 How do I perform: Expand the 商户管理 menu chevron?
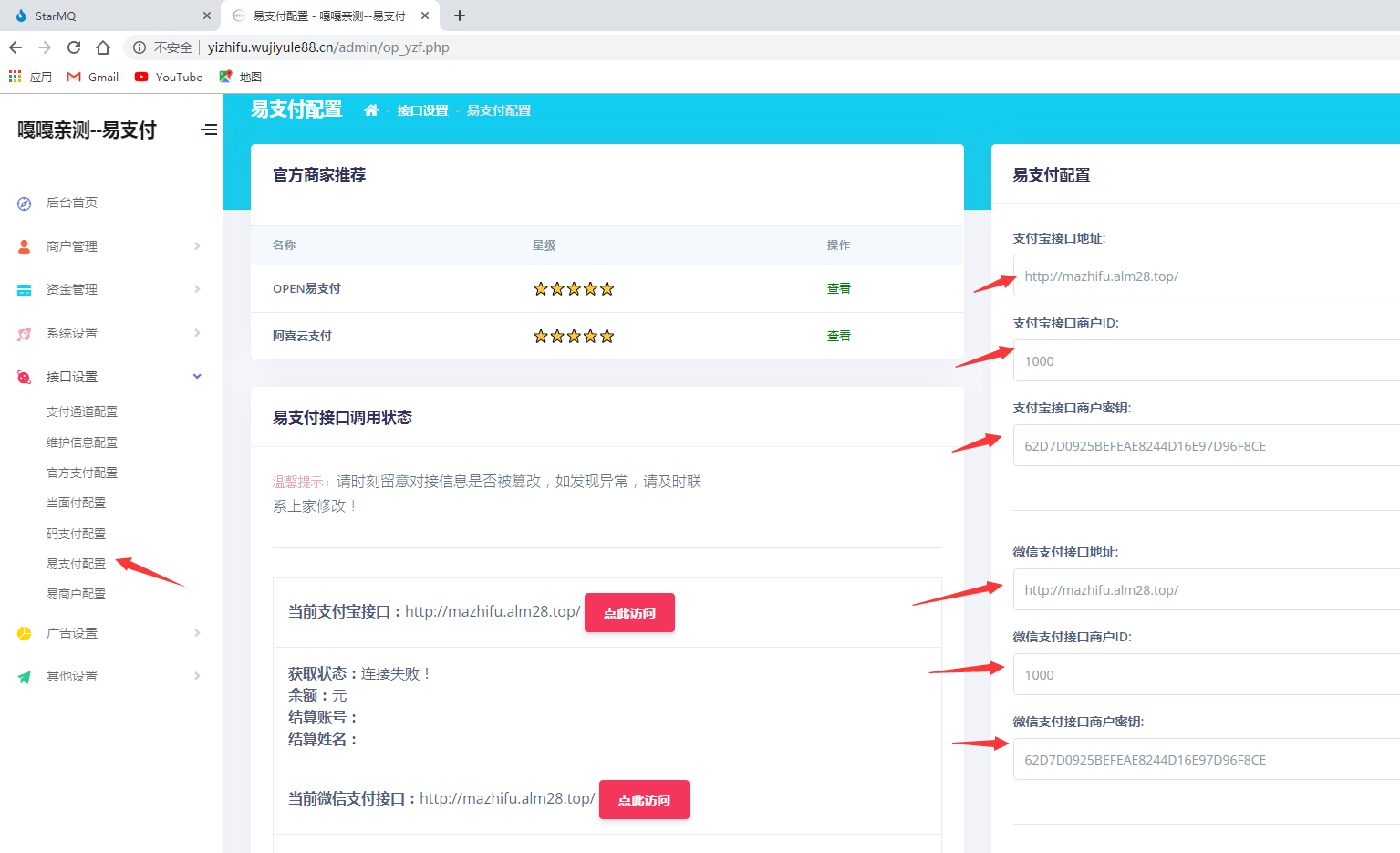point(197,246)
